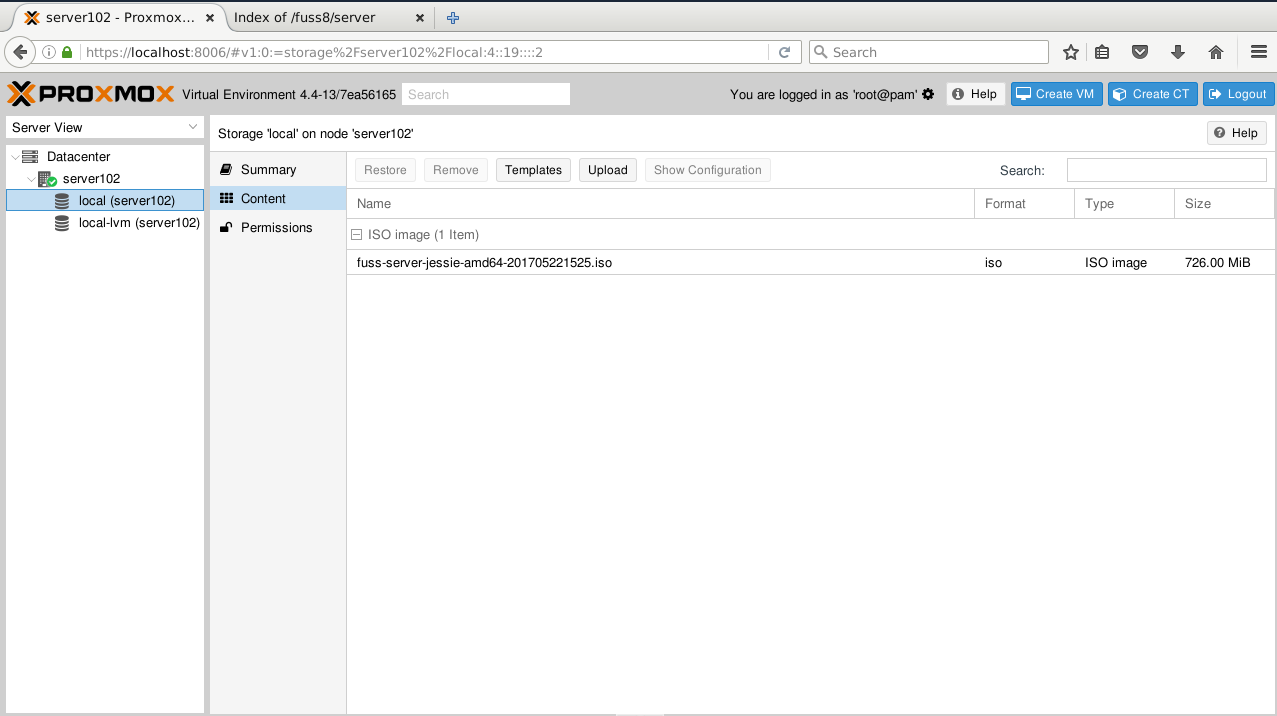Viewport: 1277px width, 716px height.
Task: Click the green padlock security icon
Action: click(67, 52)
